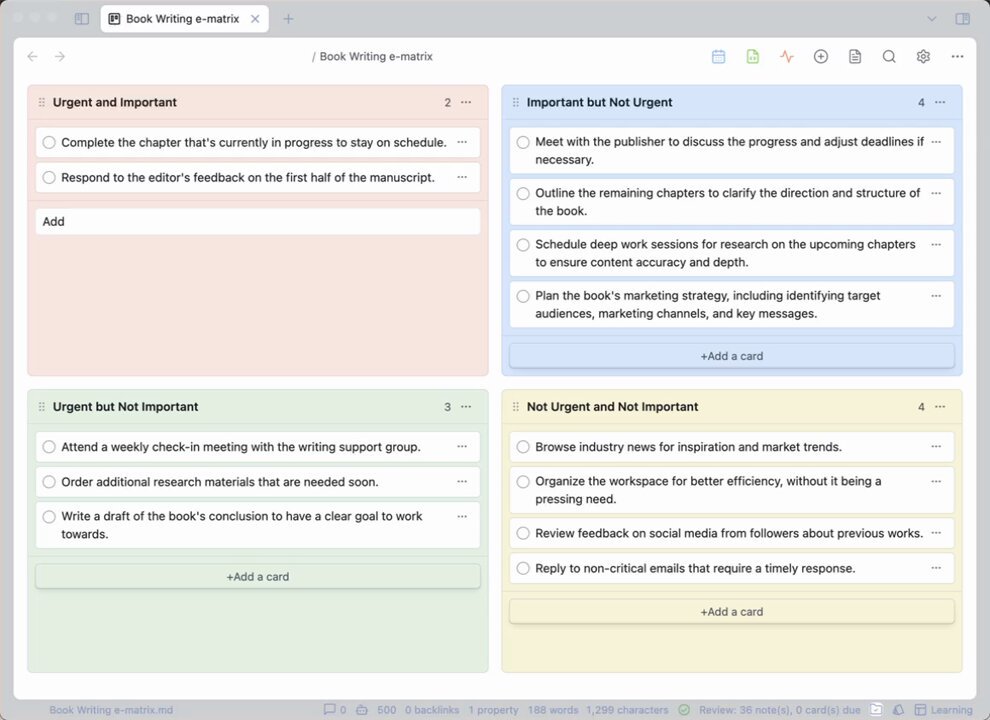Add a card to Not Urgent and Not Important
990x720 pixels.
click(x=732, y=611)
